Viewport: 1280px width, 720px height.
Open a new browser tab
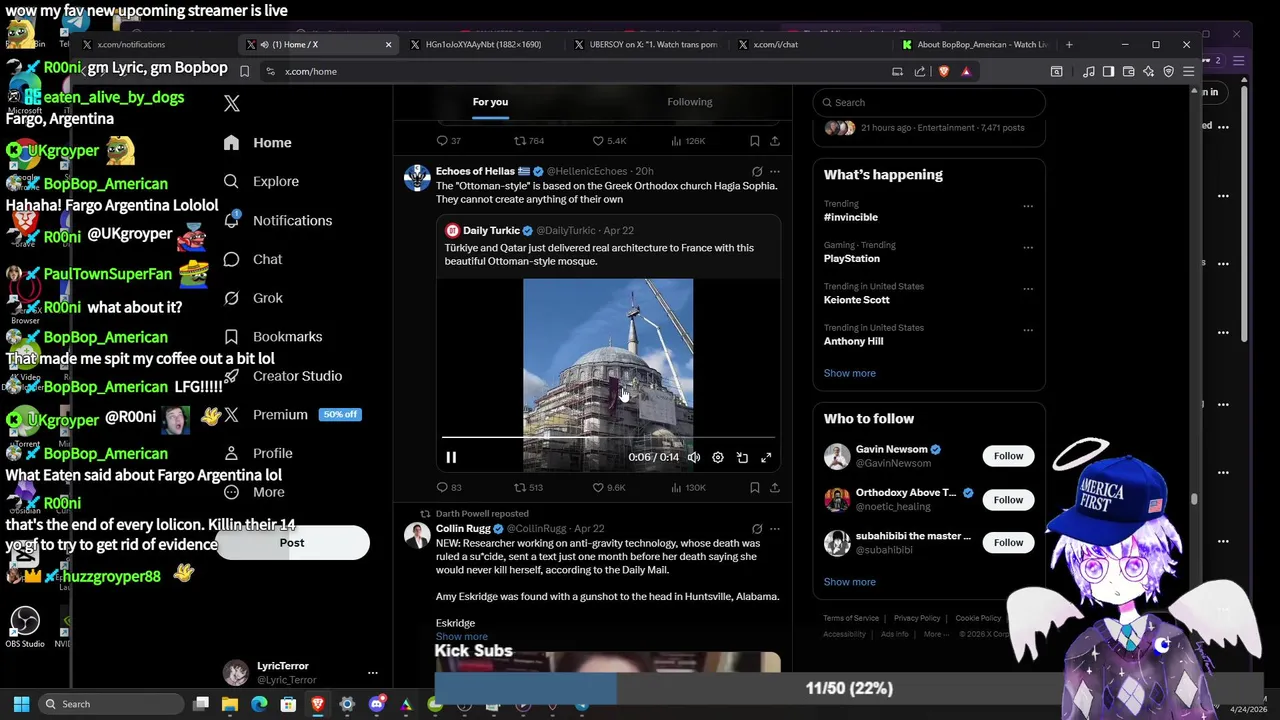[1069, 44]
